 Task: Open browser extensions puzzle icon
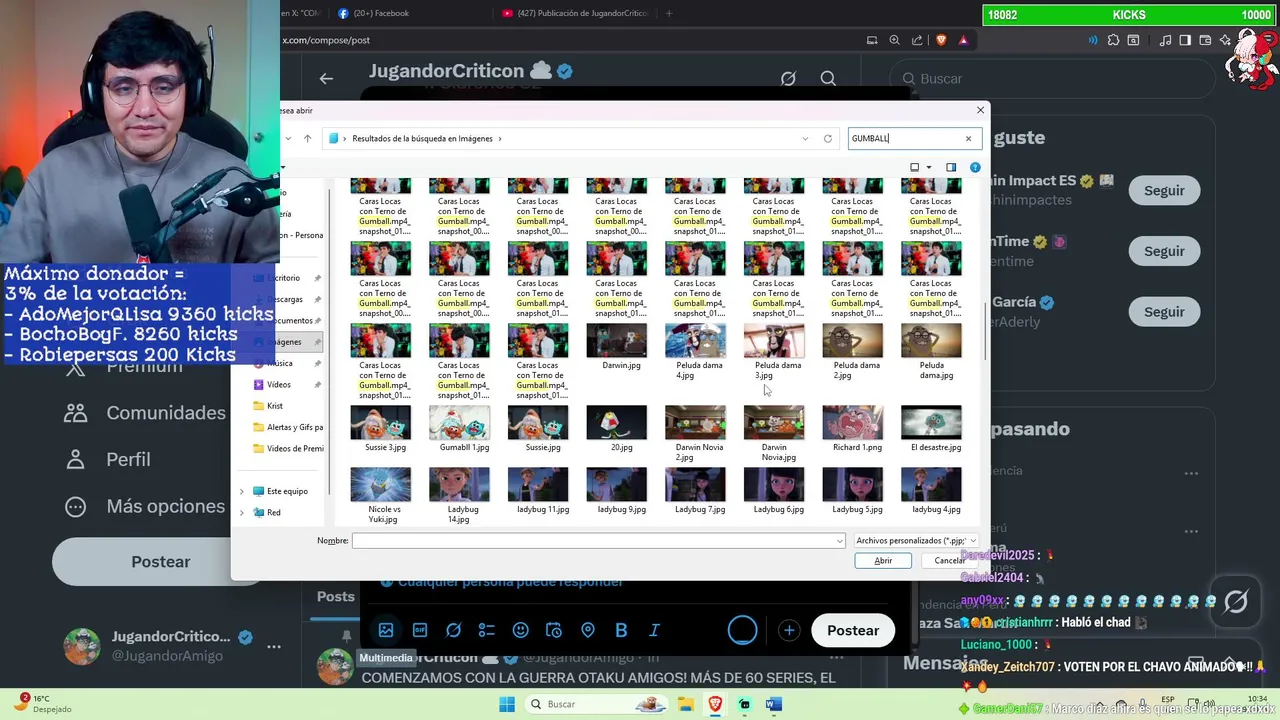(1113, 40)
